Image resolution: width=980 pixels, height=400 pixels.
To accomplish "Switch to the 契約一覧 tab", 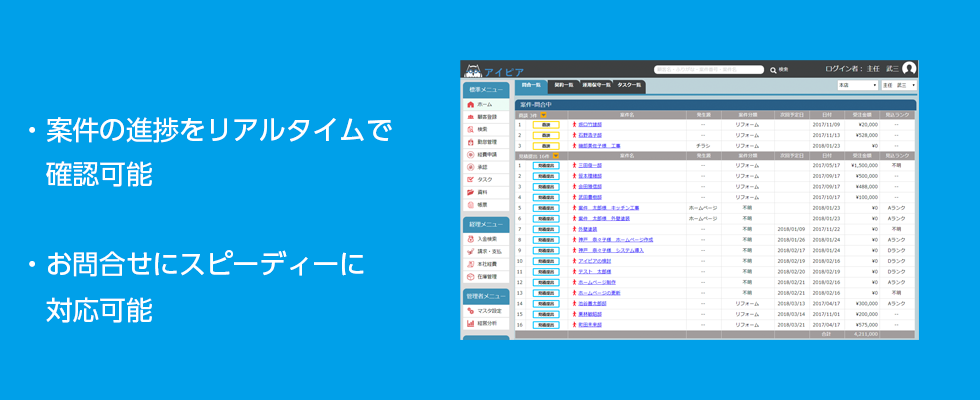I will [562, 86].
